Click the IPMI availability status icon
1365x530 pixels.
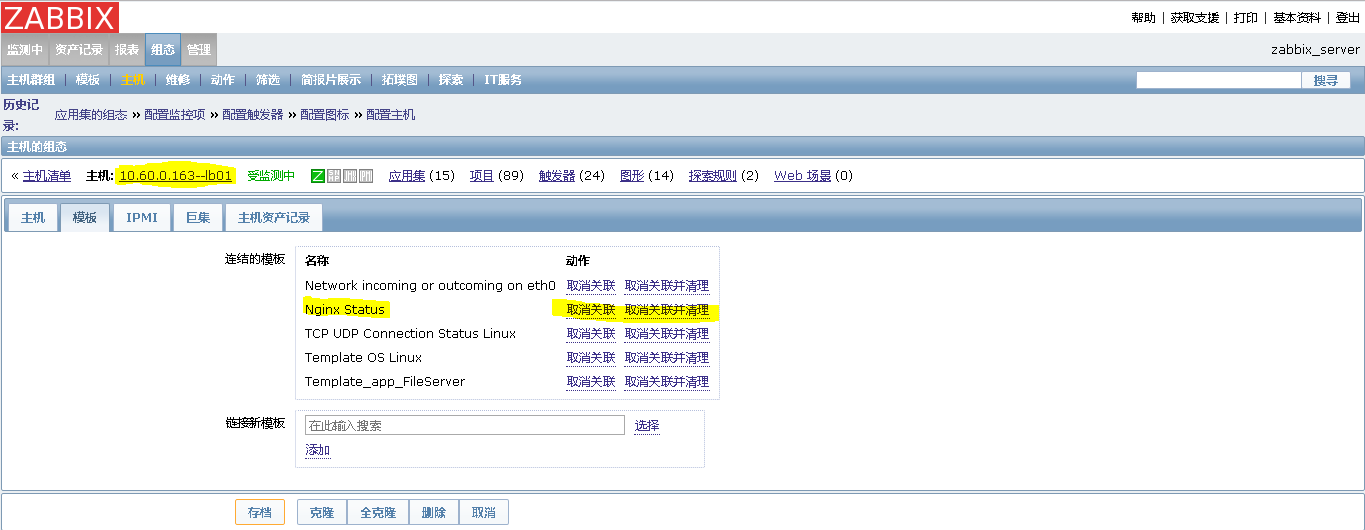pyautogui.click(x=366, y=176)
